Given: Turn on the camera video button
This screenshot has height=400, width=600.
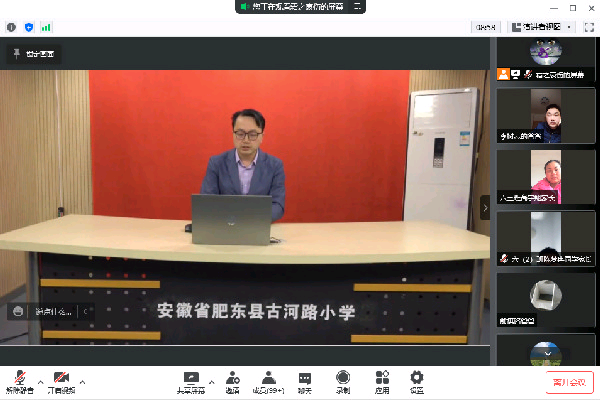Looking at the screenshot, I should tap(61, 382).
